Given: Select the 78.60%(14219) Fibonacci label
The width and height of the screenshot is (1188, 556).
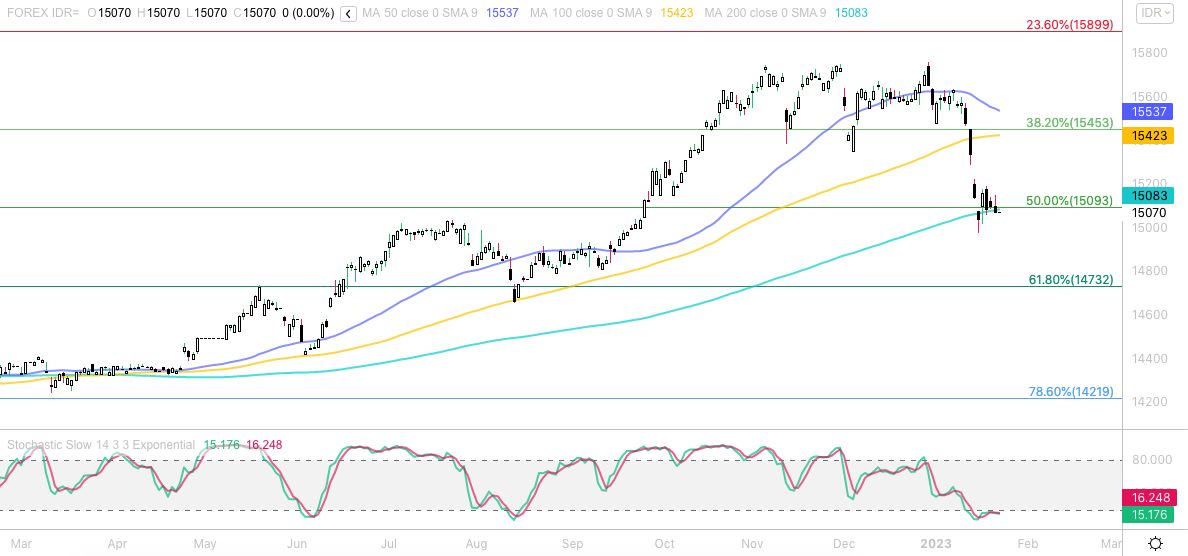Looking at the screenshot, I should click(1071, 392).
